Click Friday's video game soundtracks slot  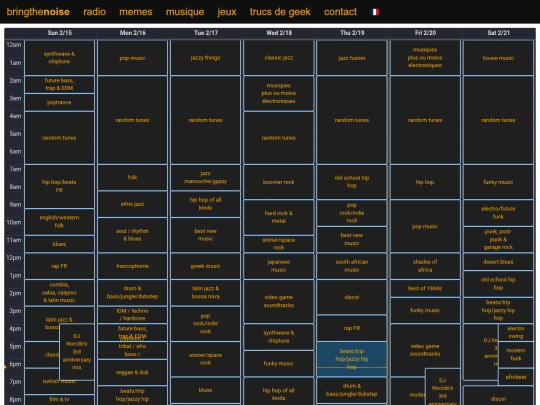coord(425,350)
